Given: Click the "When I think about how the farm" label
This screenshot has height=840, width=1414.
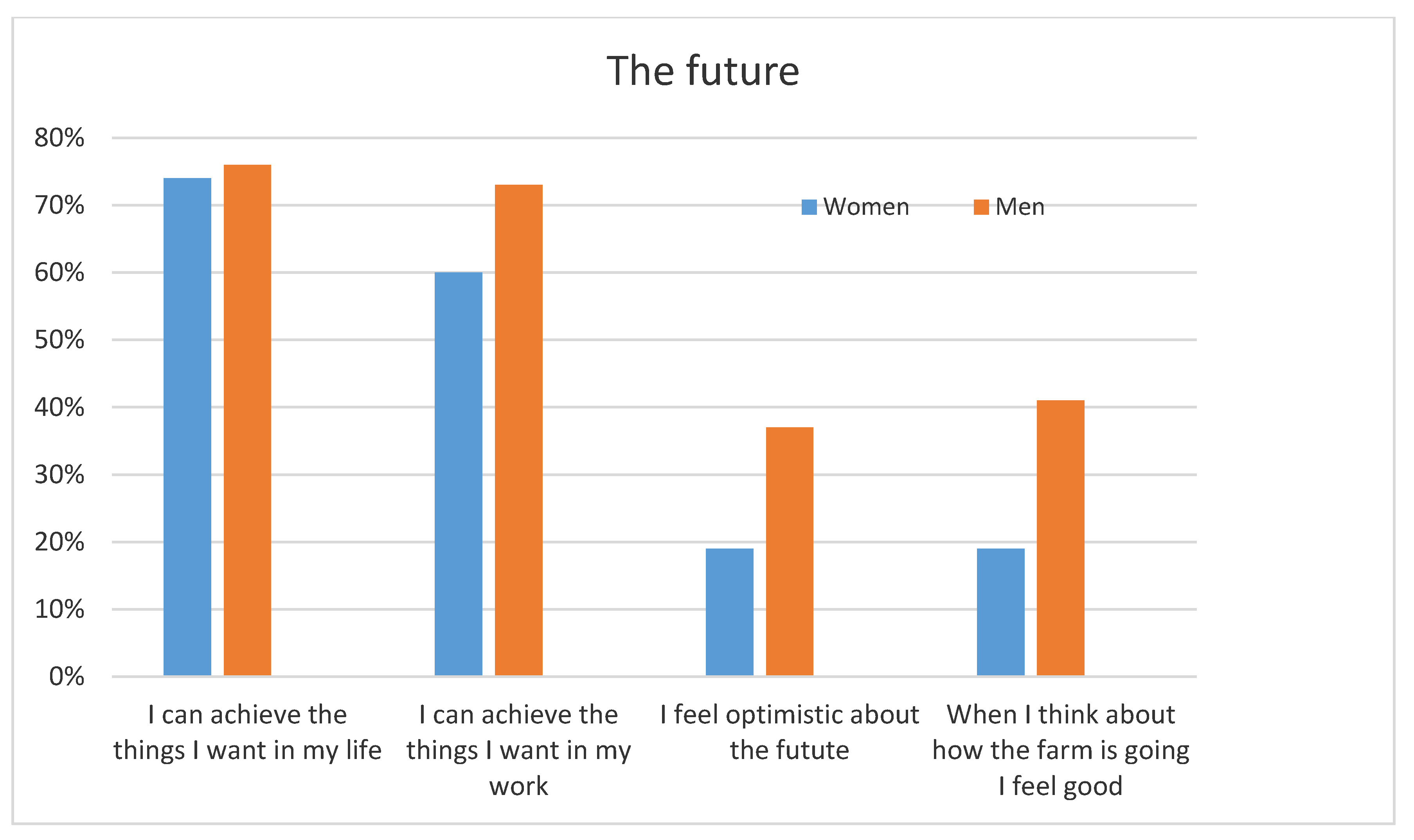Looking at the screenshot, I should [x=1061, y=750].
